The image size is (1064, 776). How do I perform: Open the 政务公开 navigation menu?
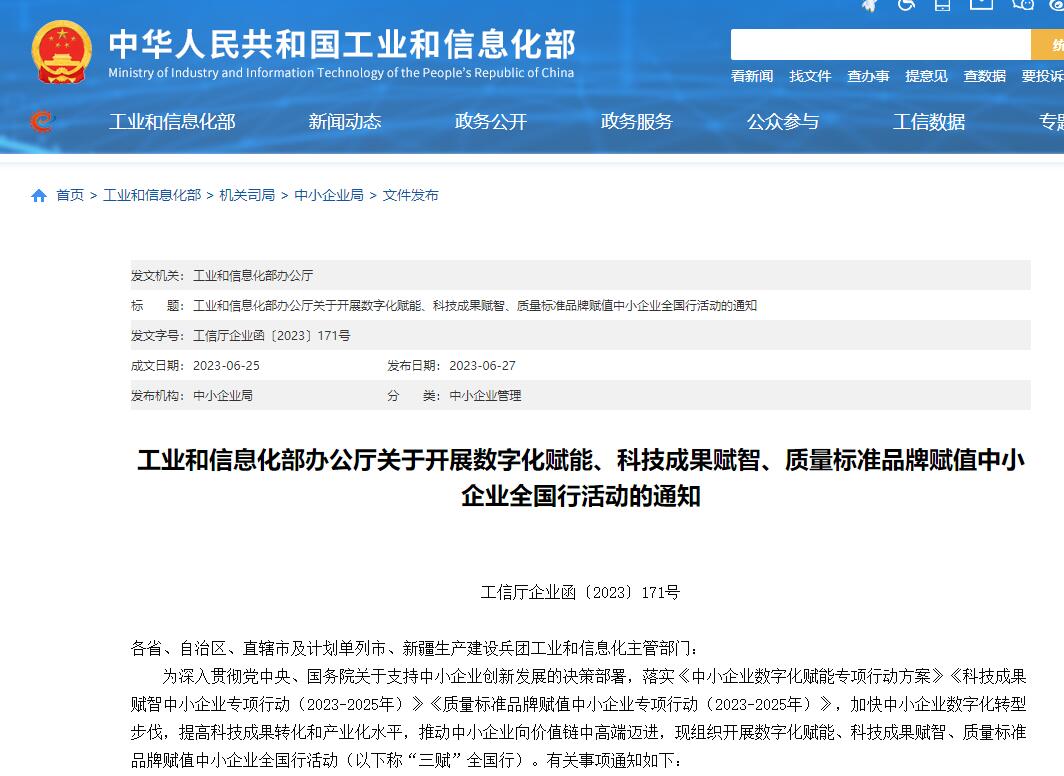491,122
